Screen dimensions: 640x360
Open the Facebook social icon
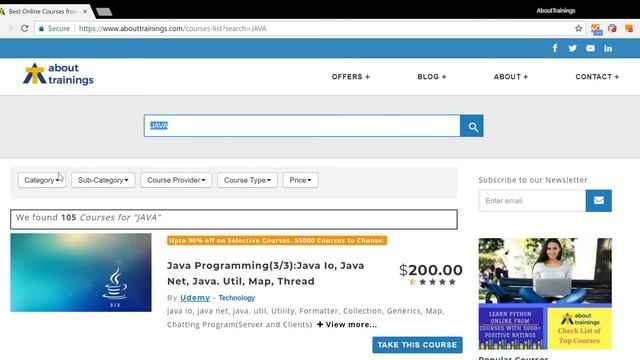pyautogui.click(x=555, y=48)
